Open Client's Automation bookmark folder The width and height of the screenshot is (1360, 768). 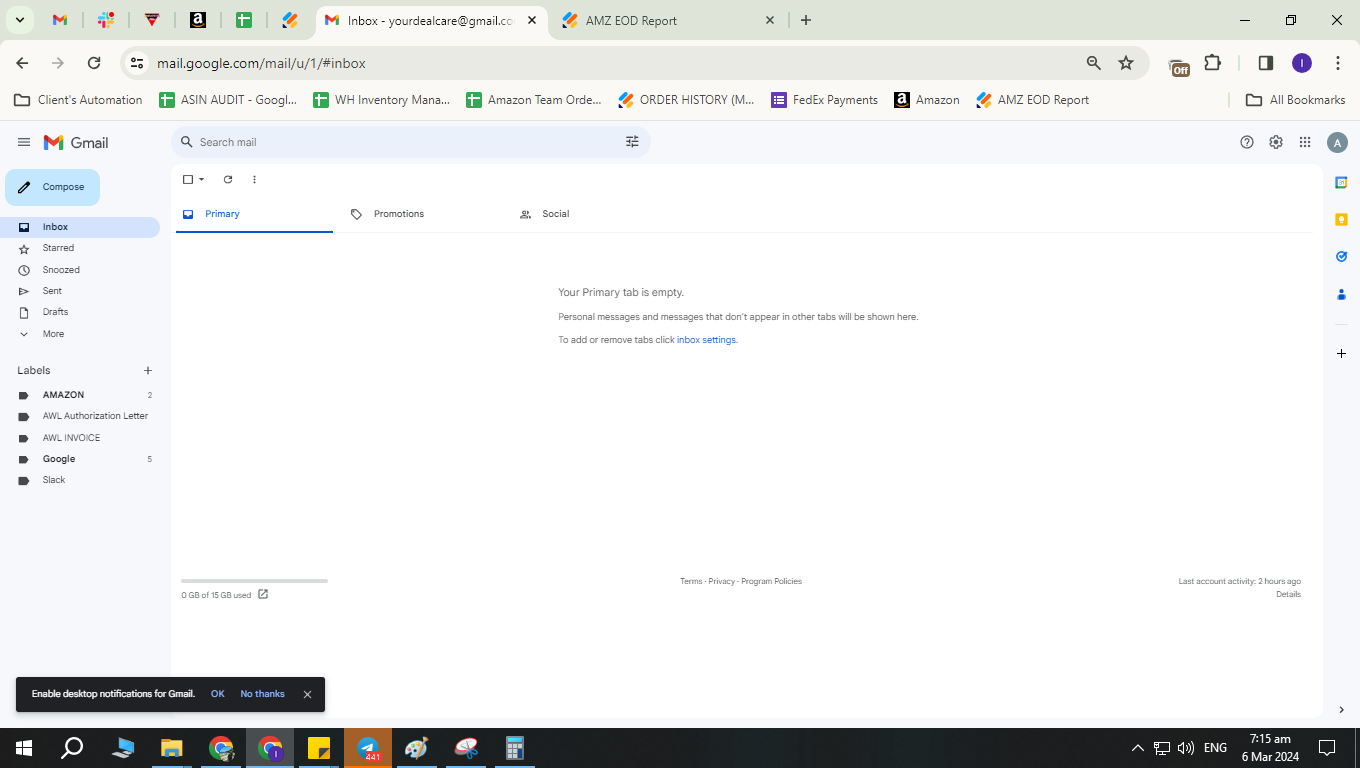click(78, 100)
